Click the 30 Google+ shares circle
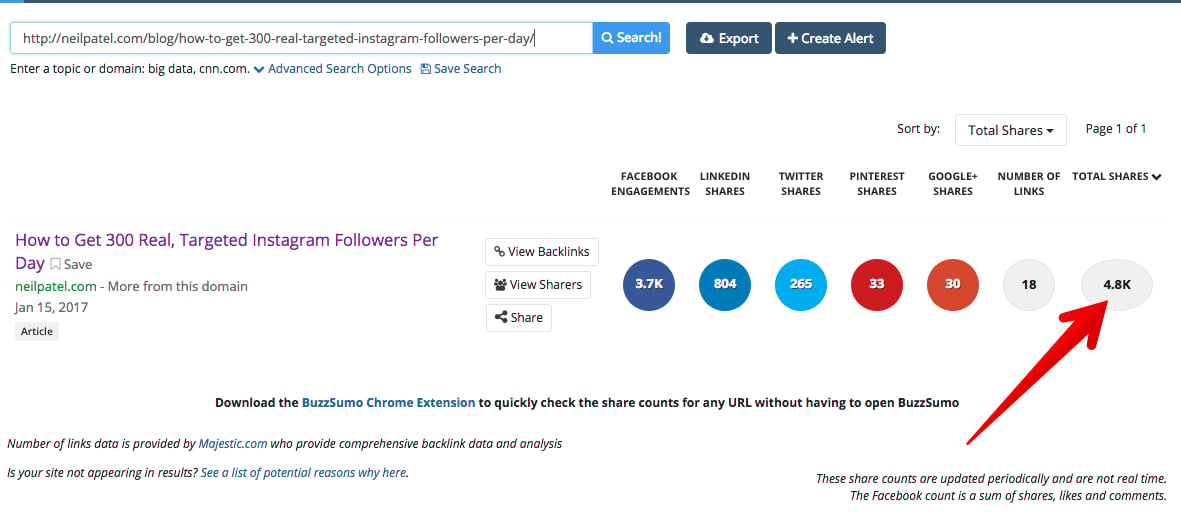This screenshot has width=1181, height=526. click(953, 284)
